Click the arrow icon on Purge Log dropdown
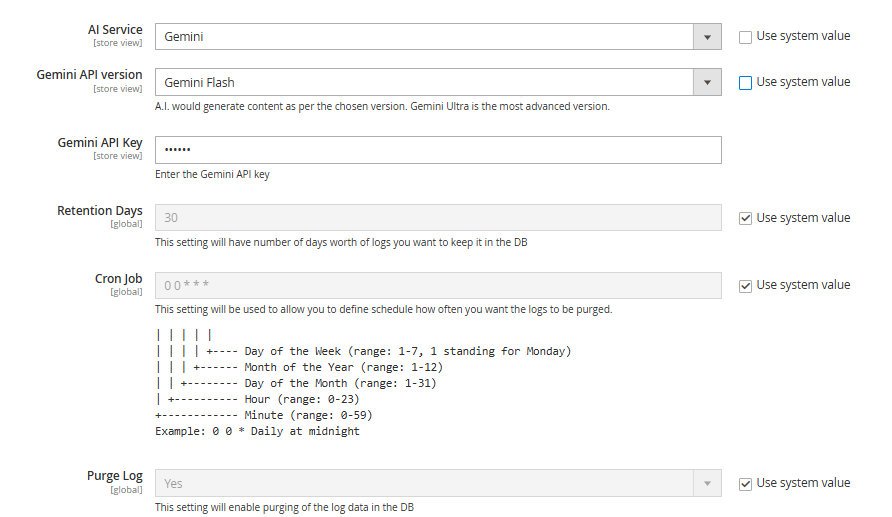The height and width of the screenshot is (517, 892). (707, 484)
